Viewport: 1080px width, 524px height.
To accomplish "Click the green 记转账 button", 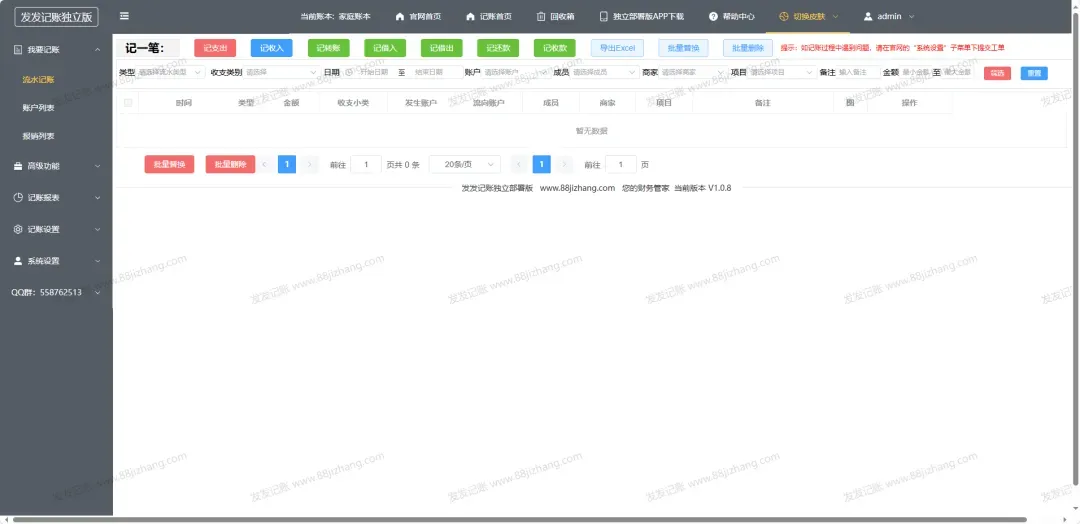I will (x=329, y=48).
